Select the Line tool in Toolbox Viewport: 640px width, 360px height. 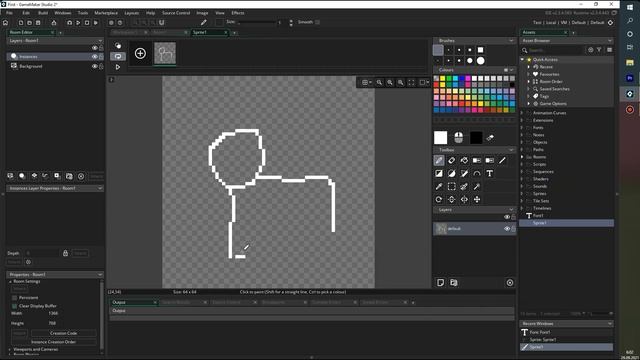502,160
